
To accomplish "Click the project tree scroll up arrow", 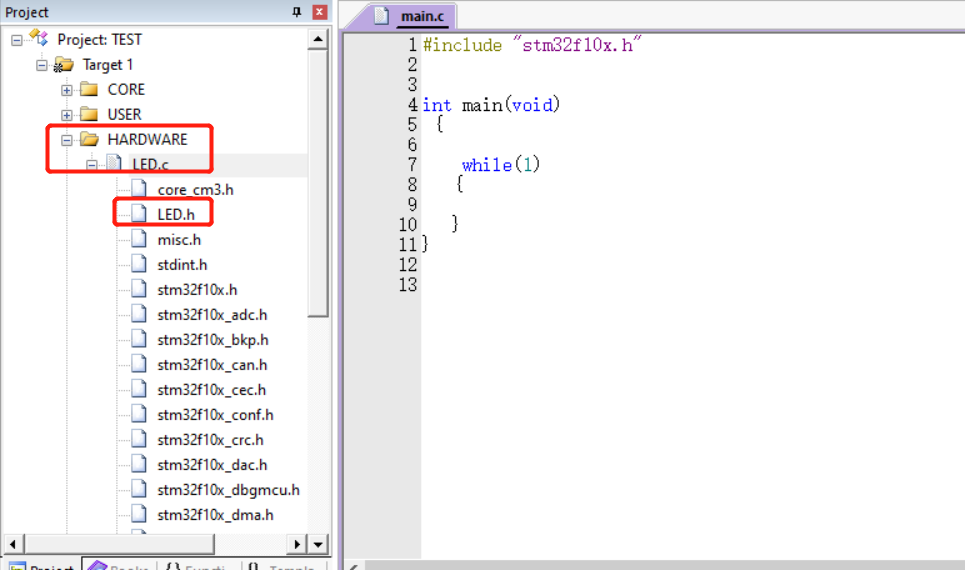I will pyautogui.click(x=318, y=39).
